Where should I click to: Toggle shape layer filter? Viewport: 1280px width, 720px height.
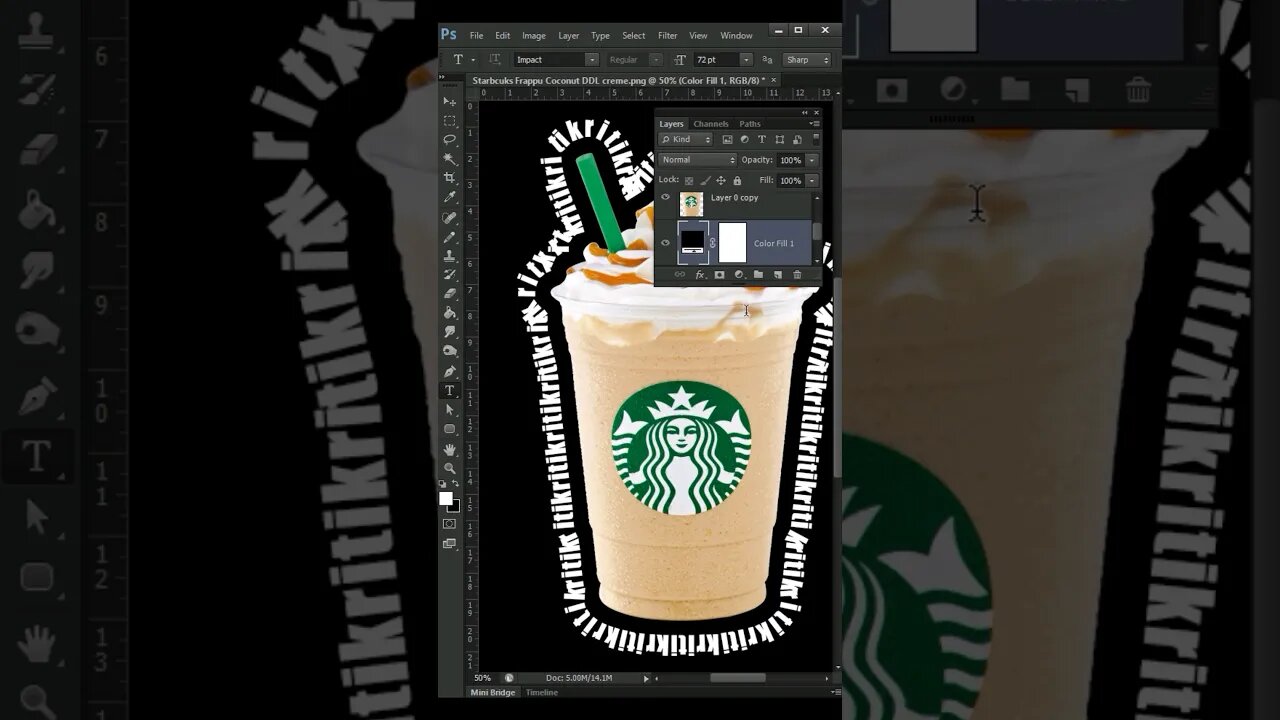(779, 140)
